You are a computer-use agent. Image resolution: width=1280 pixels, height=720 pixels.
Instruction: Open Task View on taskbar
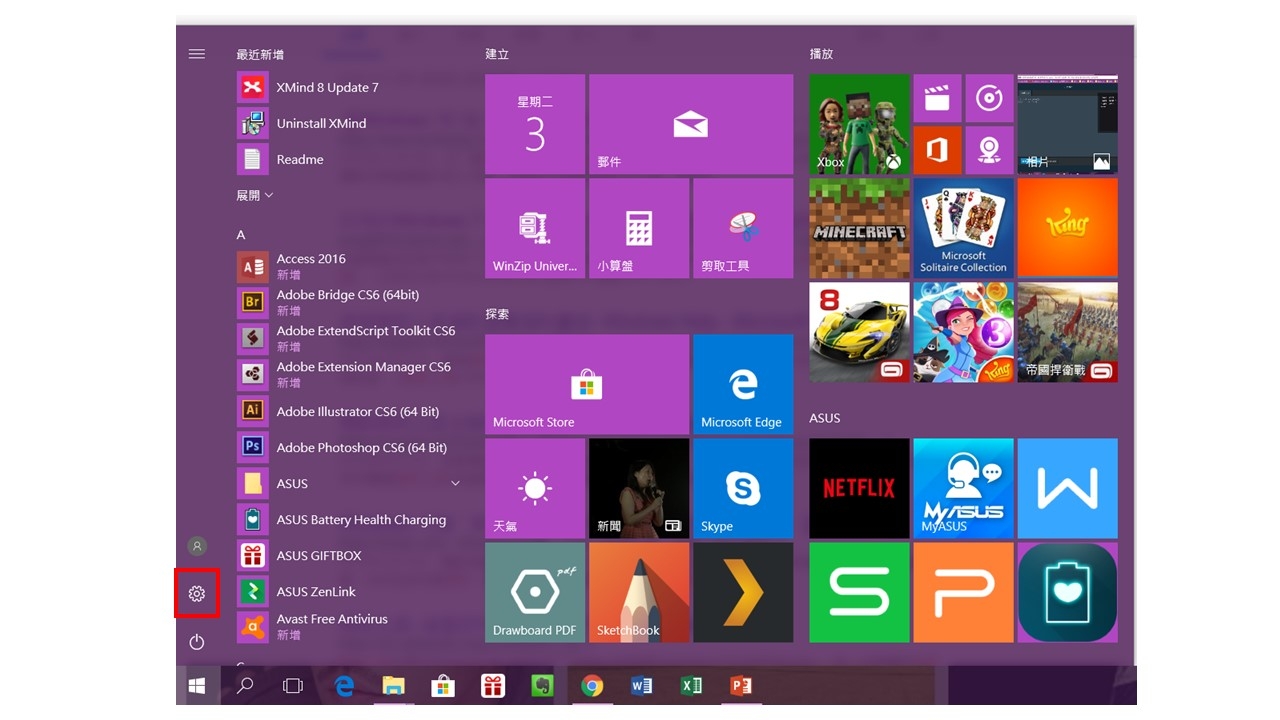[293, 686]
